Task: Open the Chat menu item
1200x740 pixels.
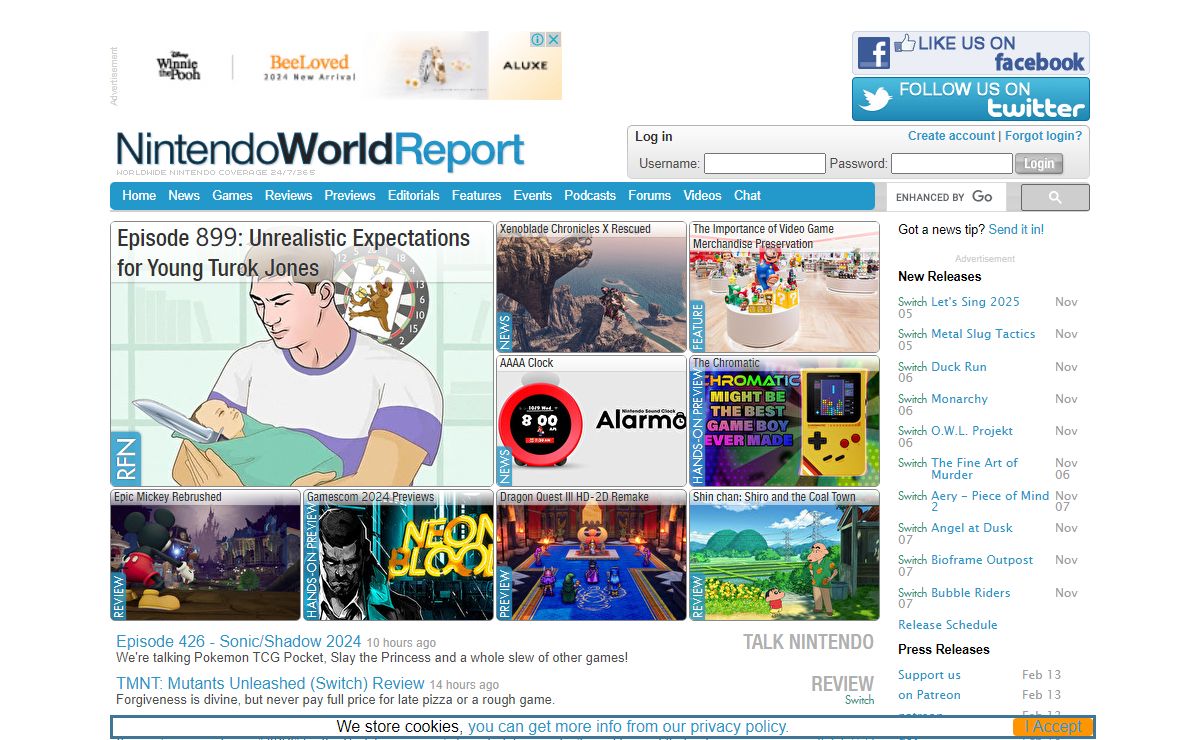Action: click(x=748, y=196)
